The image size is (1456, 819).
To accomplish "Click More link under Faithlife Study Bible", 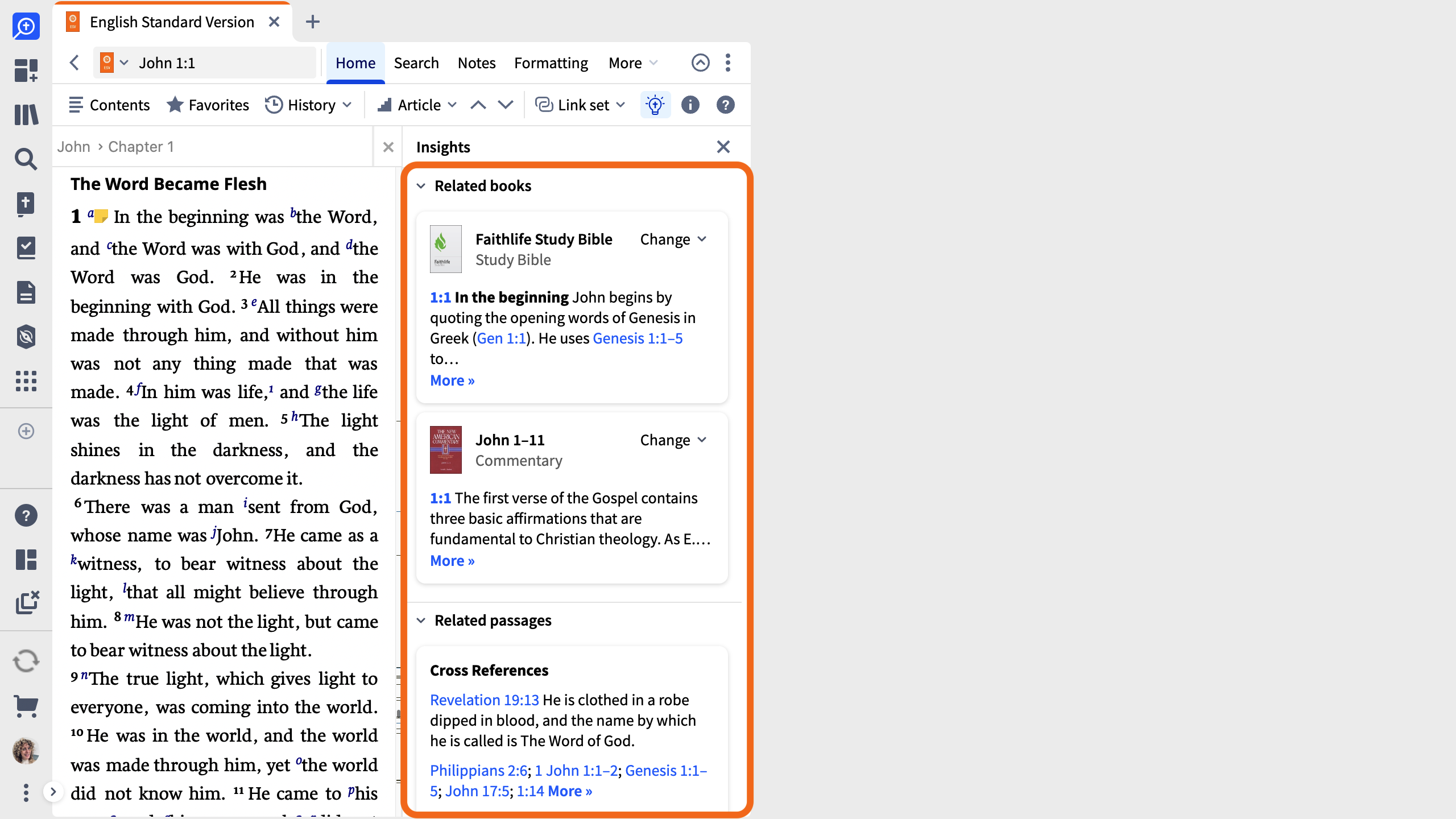I will [x=452, y=380].
